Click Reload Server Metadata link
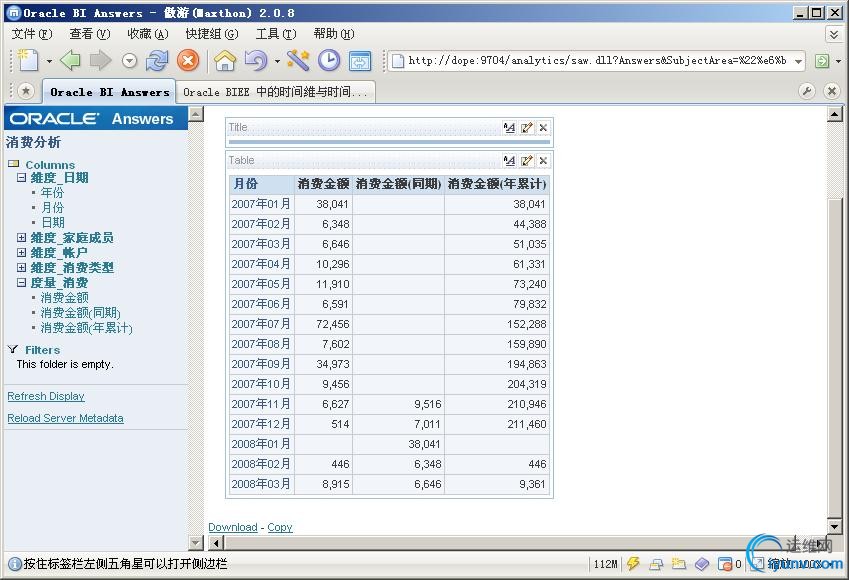This screenshot has width=849, height=580. [66, 418]
